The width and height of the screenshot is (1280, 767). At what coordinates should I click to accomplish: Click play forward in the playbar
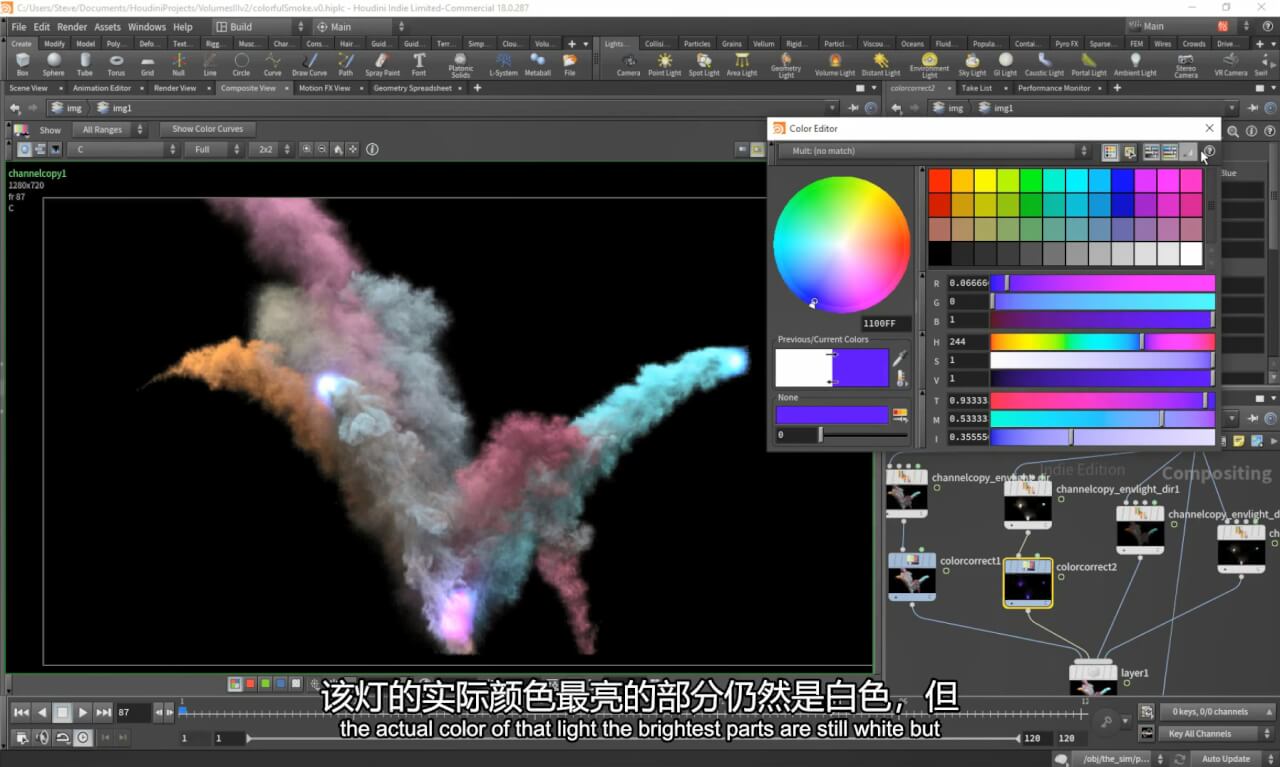click(83, 712)
